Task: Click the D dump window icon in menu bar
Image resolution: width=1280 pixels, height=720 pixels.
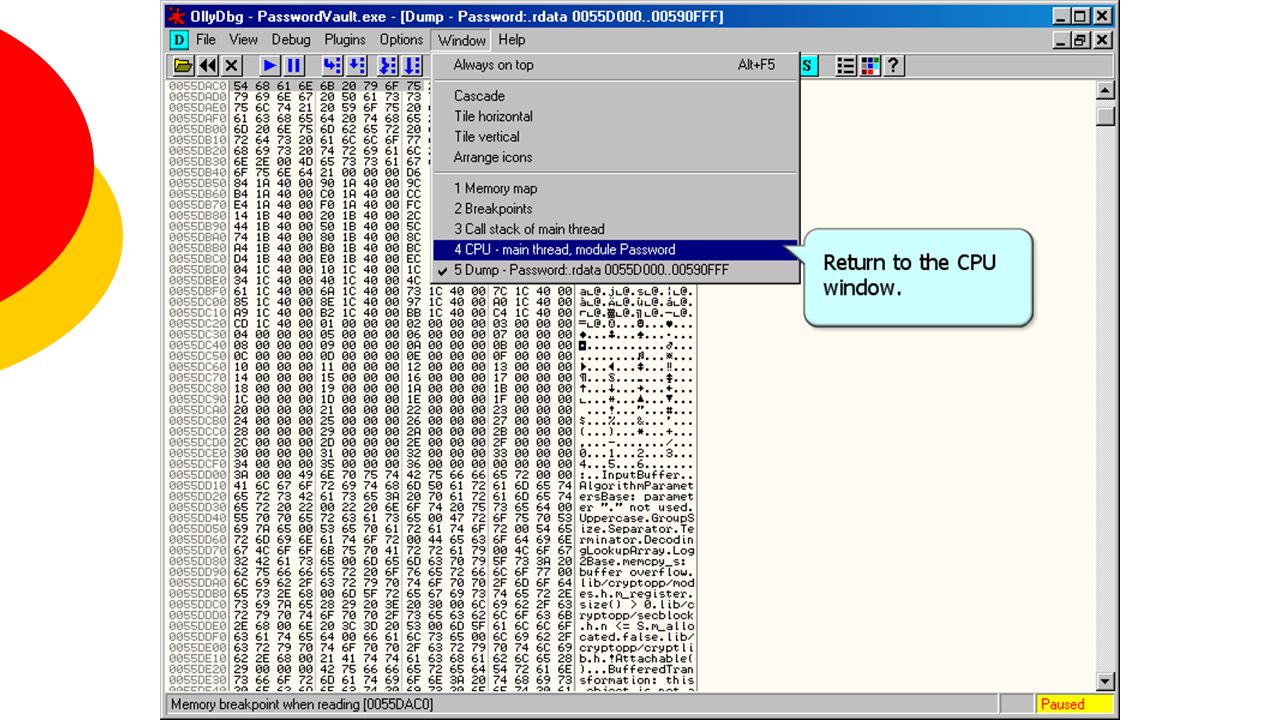Action: (179, 40)
